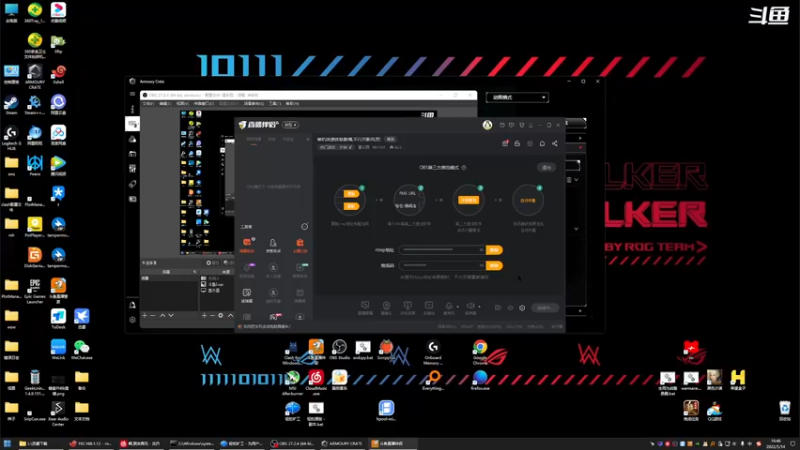Click the first screen-capture icon in Douyu bottom toolbar
This screenshot has width=800, height=450.
(365, 306)
